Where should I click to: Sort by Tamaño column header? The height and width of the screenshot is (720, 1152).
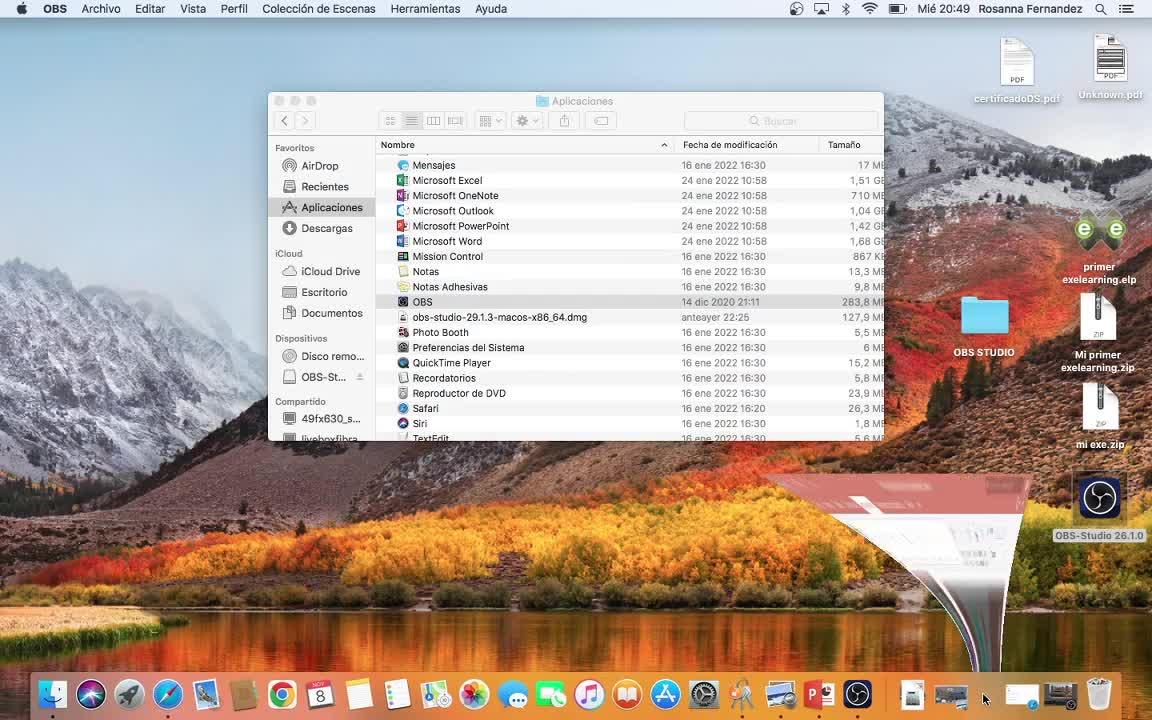(x=851, y=145)
